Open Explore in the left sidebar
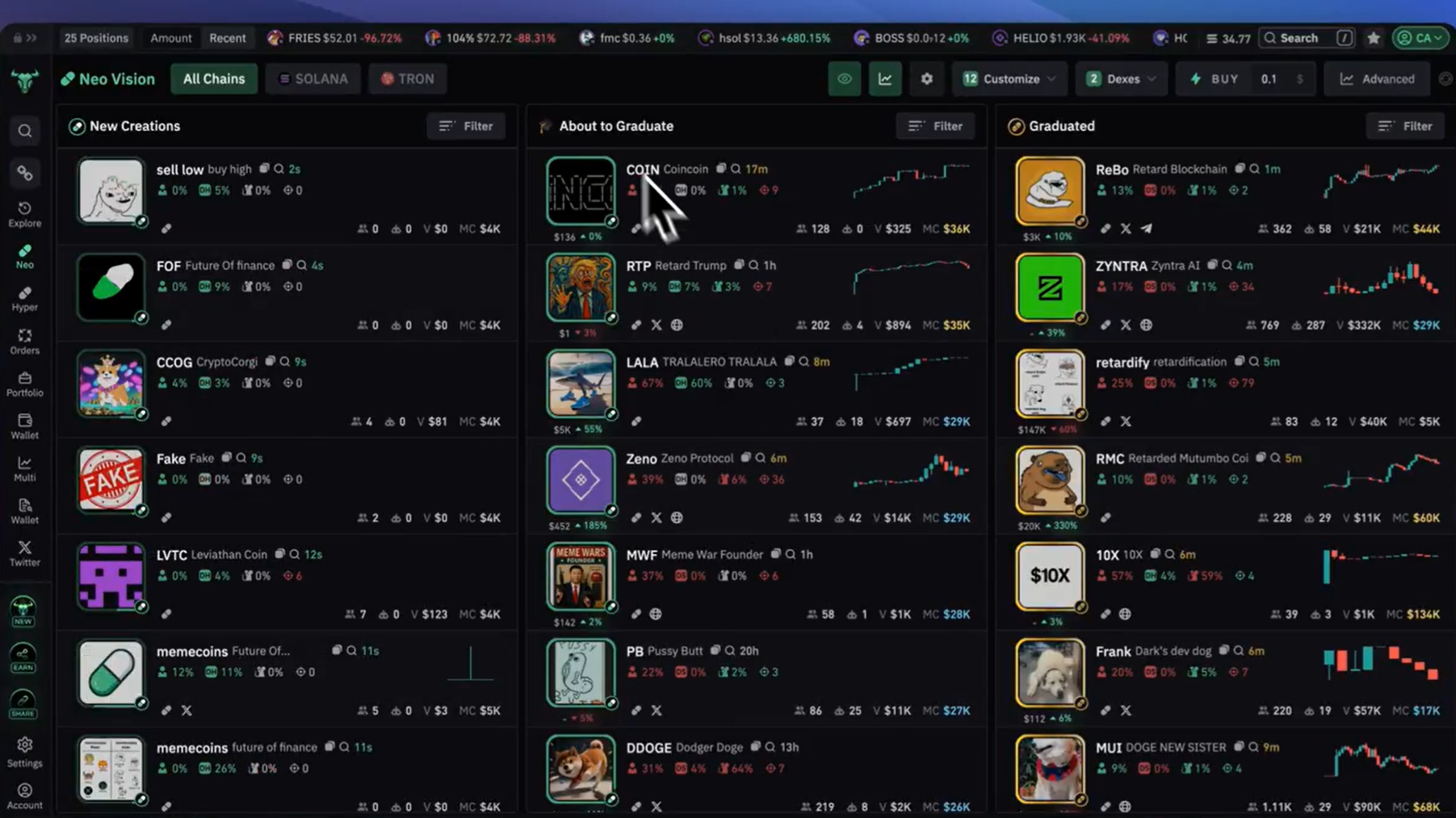This screenshot has width=1456, height=818. click(24, 214)
